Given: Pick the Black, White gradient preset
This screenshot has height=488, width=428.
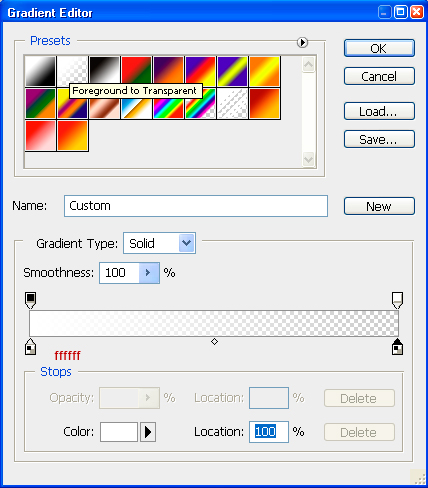Looking at the screenshot, I should [x=104, y=71].
